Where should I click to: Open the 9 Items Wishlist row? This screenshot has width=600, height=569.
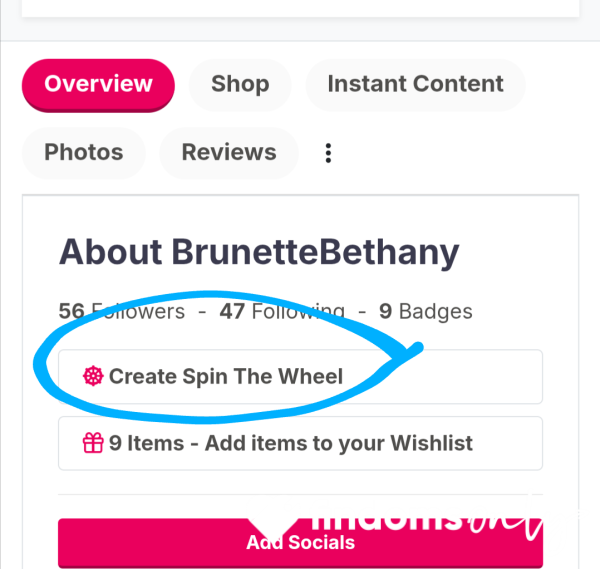click(x=300, y=443)
